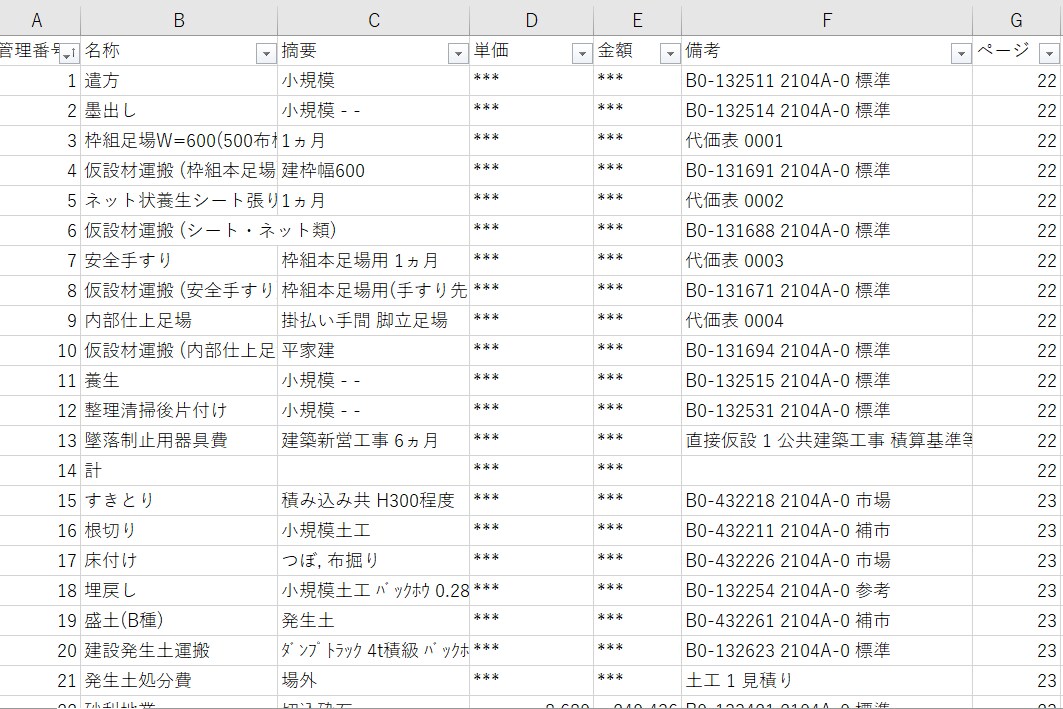
Task: Select the B0-131688 2104A-0 標準 cell
Action: click(827, 230)
